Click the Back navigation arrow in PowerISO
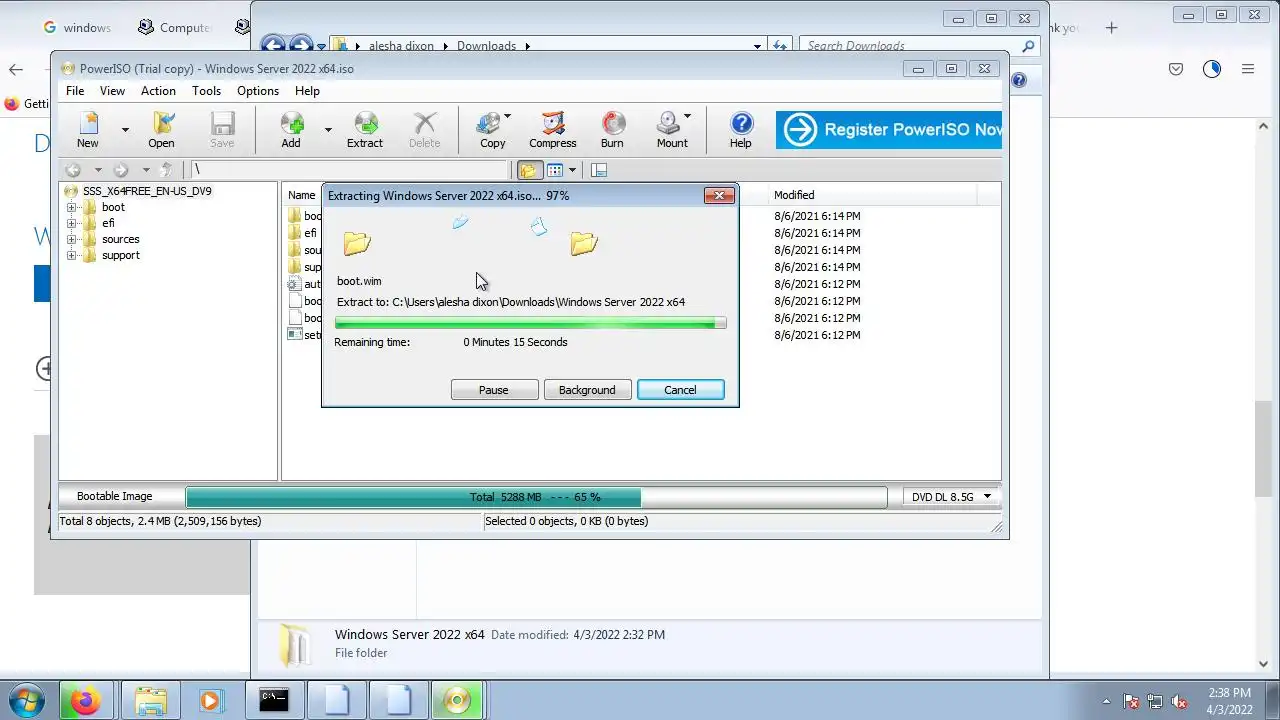The height and width of the screenshot is (720, 1280). click(x=73, y=170)
